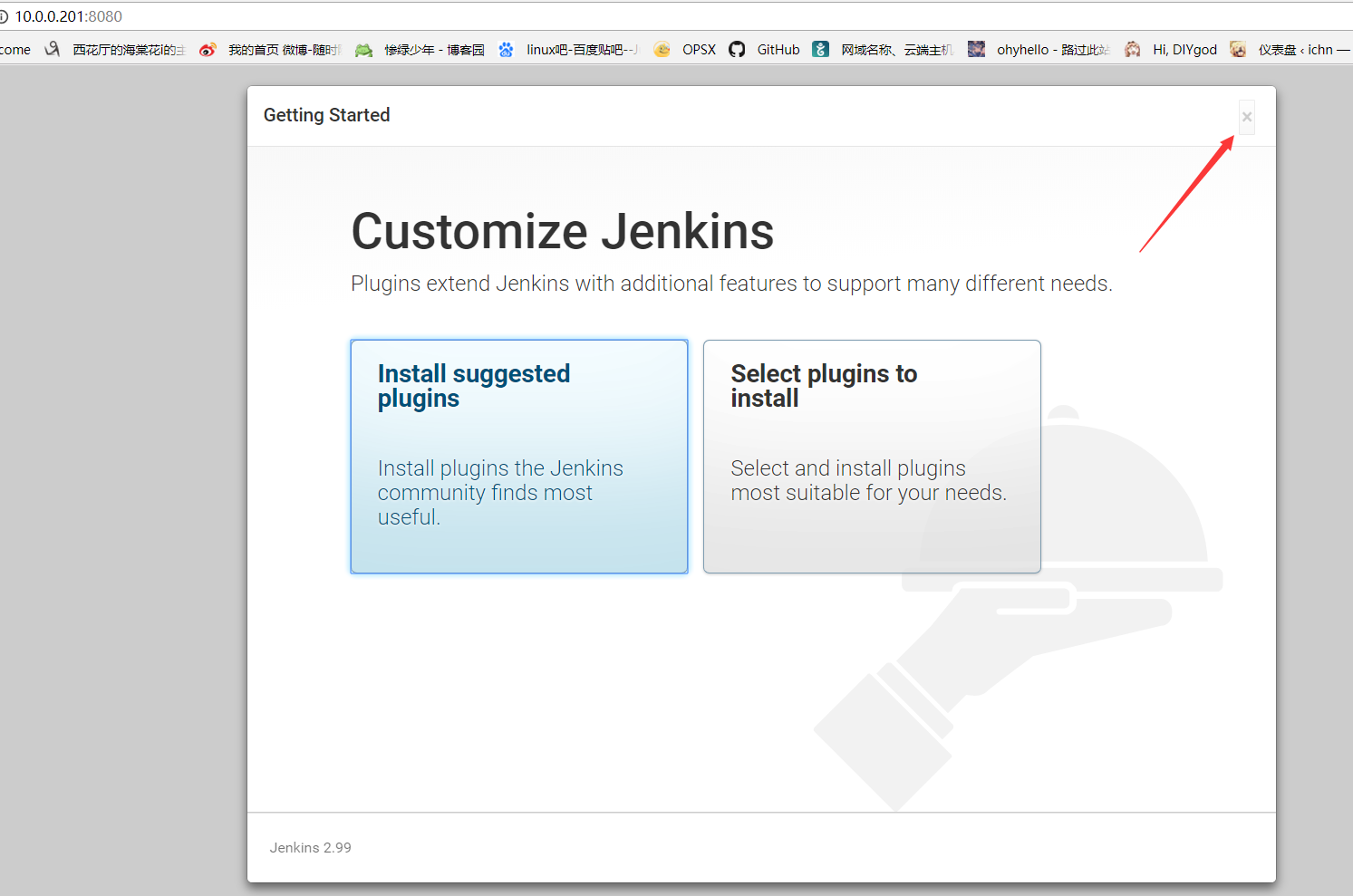Open the Baidu icon bookmark for linux吧
1353x896 pixels.
[506, 49]
